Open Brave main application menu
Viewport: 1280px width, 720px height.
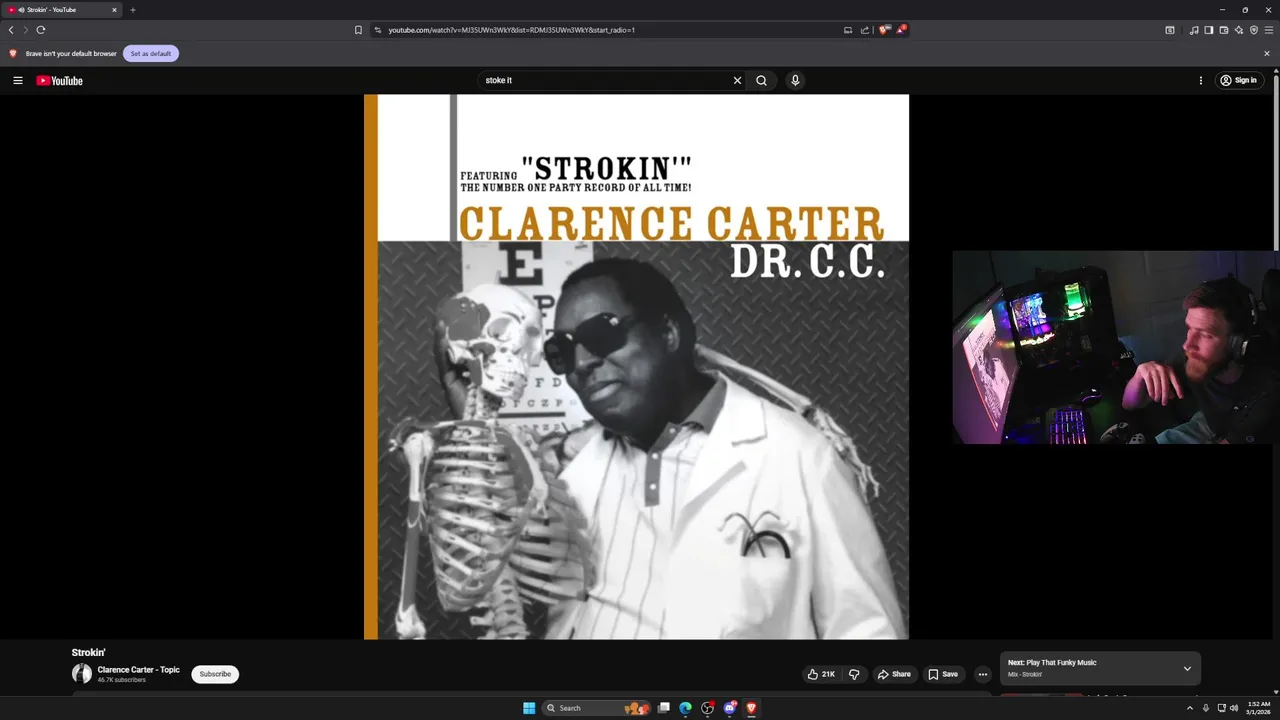pos(1269,30)
